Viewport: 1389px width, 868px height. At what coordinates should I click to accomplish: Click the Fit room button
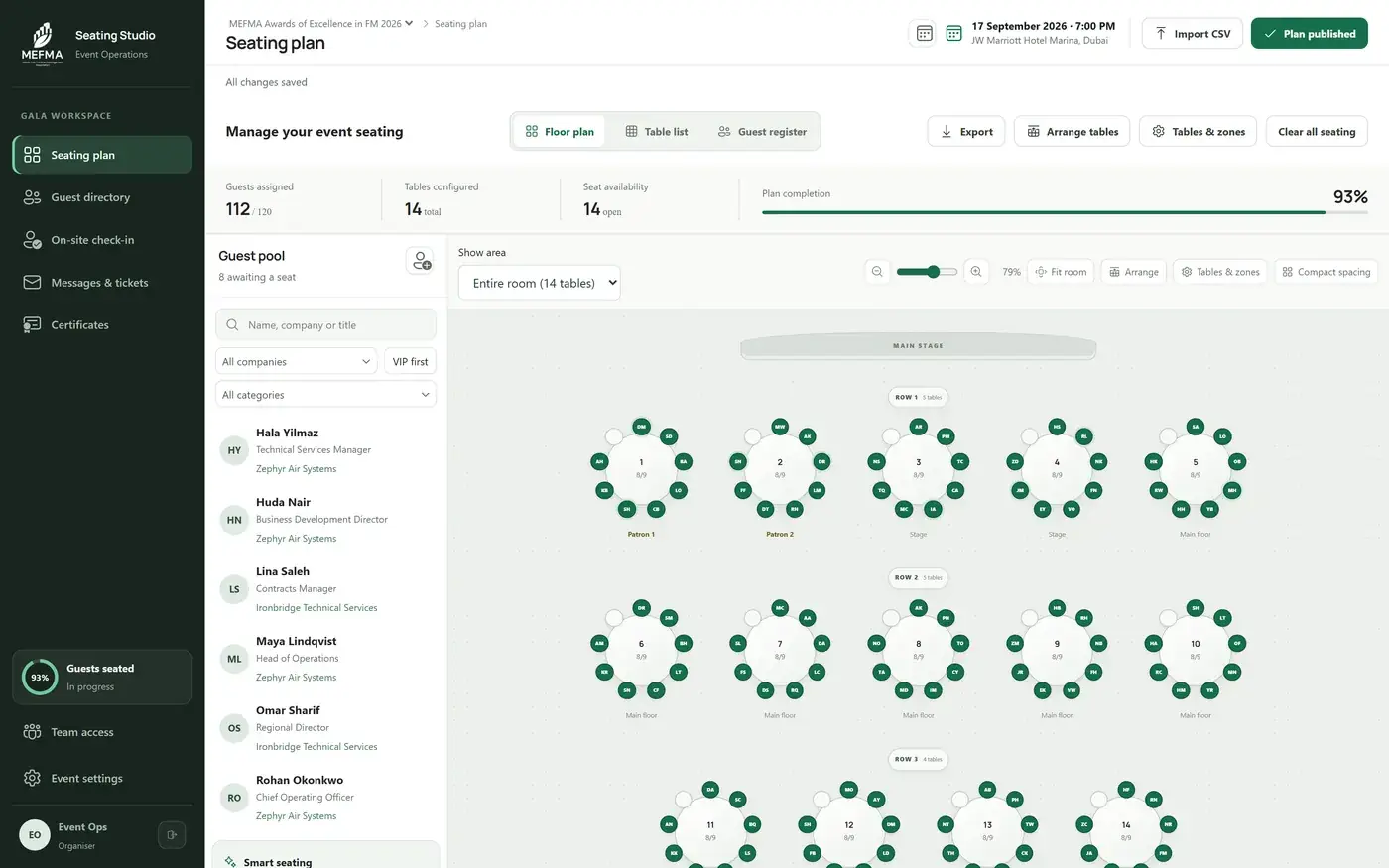(x=1061, y=272)
